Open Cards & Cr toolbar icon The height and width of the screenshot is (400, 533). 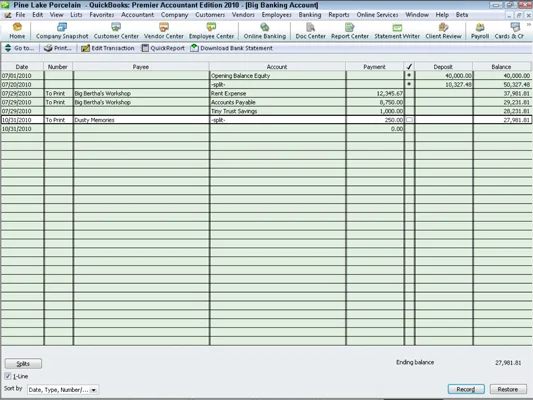tap(509, 31)
